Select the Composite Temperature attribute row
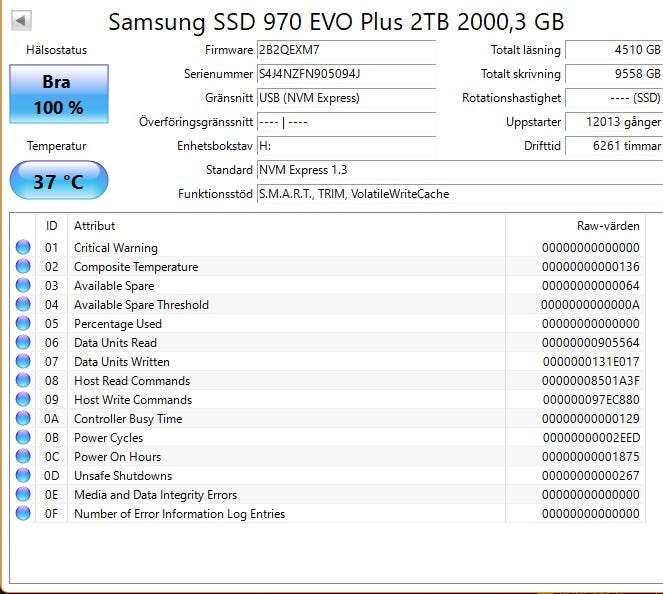The width and height of the screenshot is (663, 594). point(328,266)
